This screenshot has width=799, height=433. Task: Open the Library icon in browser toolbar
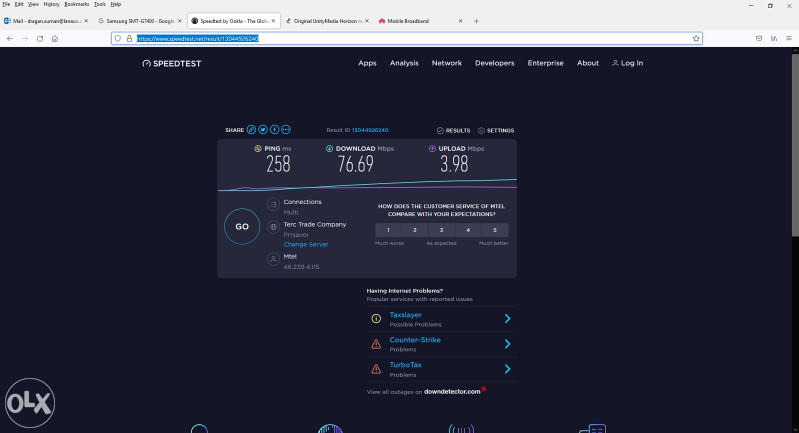pyautogui.click(x=774, y=39)
